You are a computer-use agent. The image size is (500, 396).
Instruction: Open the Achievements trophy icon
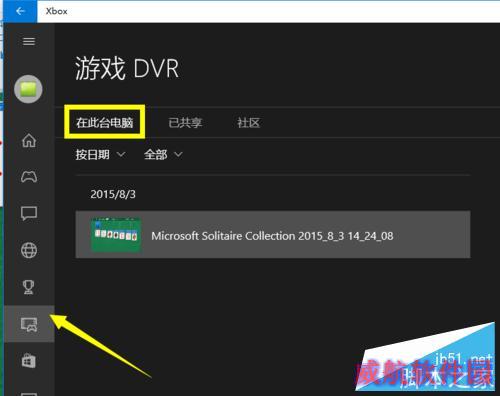28,287
